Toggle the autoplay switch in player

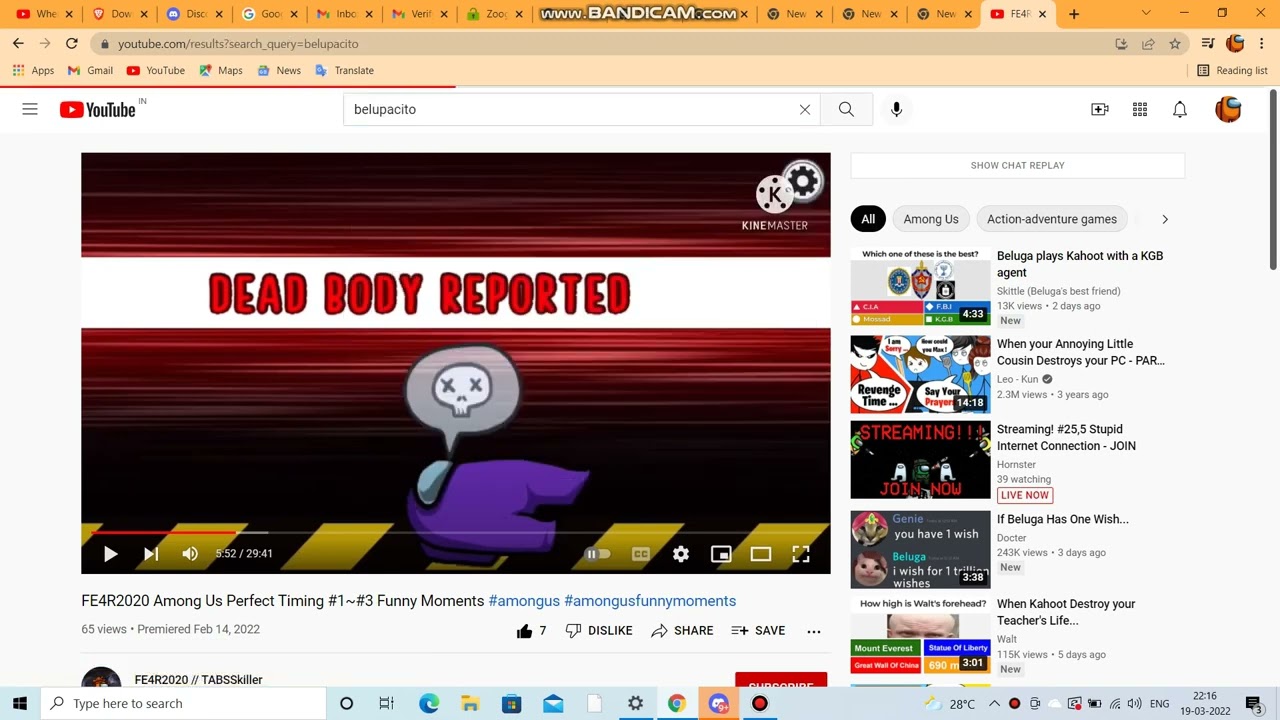(597, 553)
